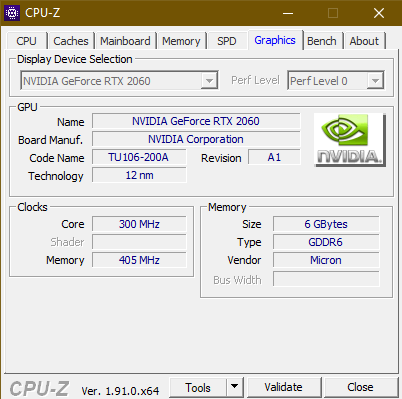
Task: Go to the Mainboard tab
Action: 125,41
